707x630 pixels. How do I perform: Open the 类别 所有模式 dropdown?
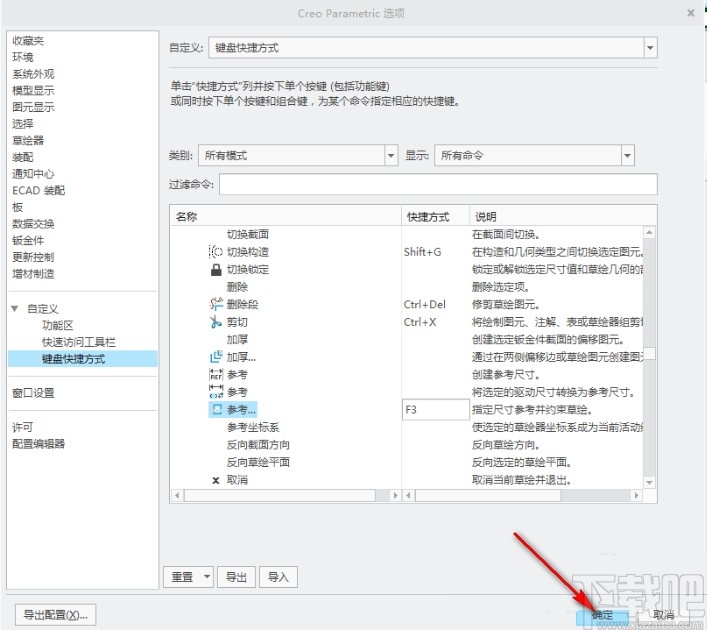tap(391, 156)
